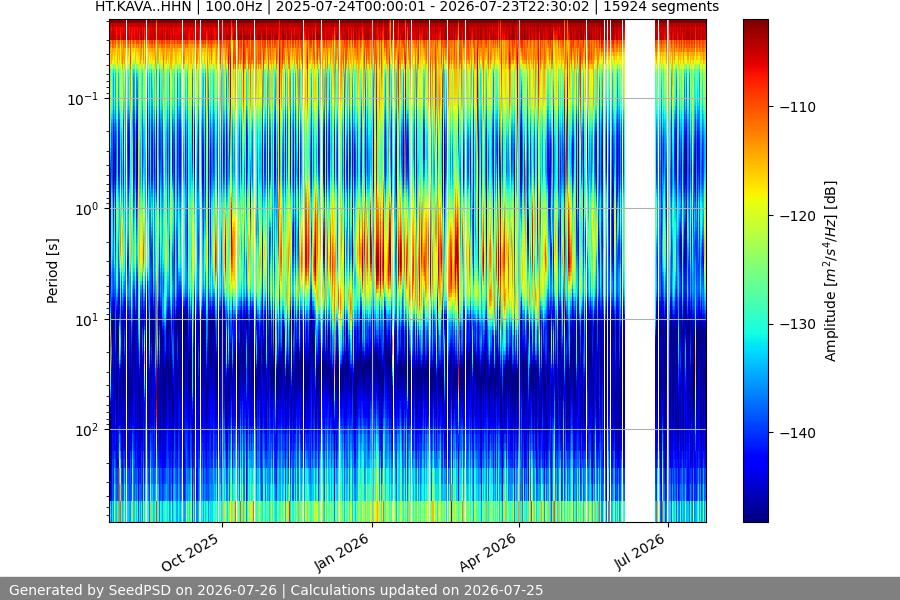The image size is (900, 600).
Task: Click the amplitude colorbar gradient
Action: coord(755,271)
